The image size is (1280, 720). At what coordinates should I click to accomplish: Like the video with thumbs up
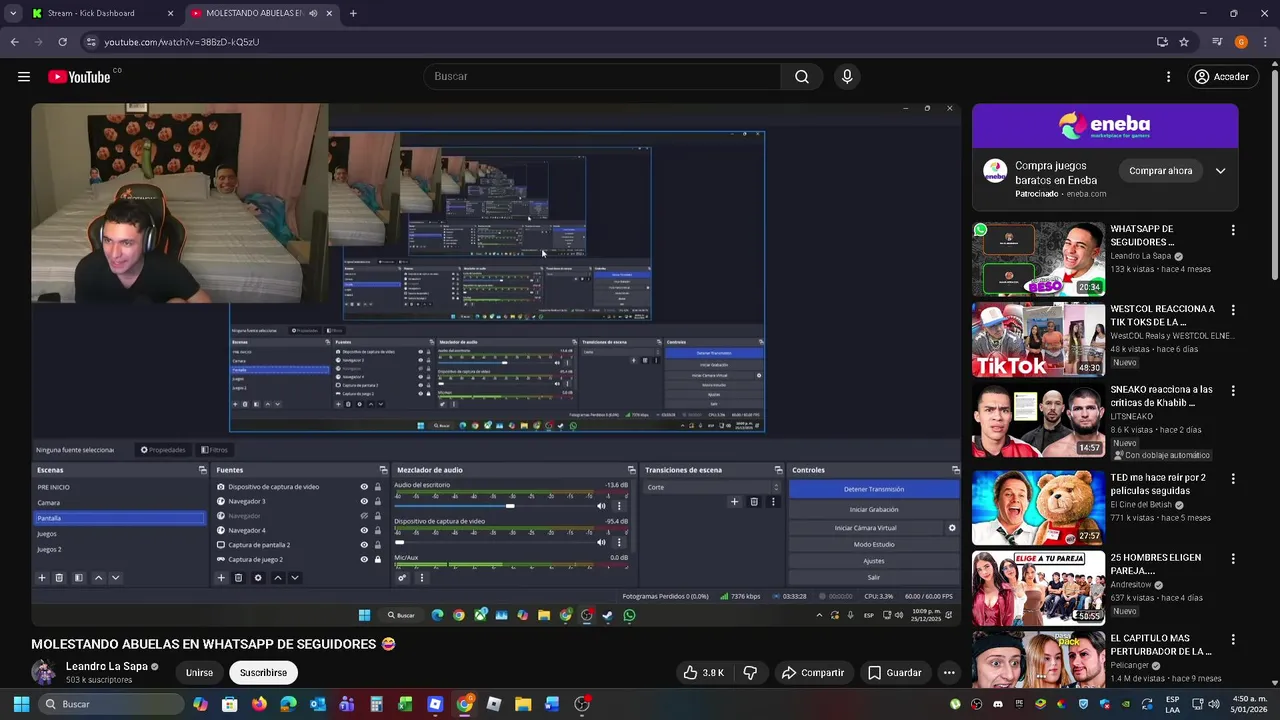point(704,673)
